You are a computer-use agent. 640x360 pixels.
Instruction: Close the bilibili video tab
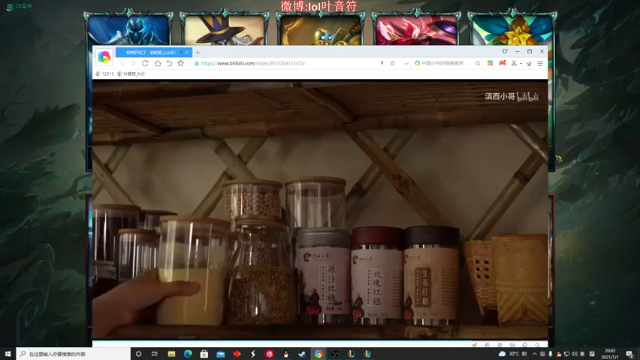(187, 52)
